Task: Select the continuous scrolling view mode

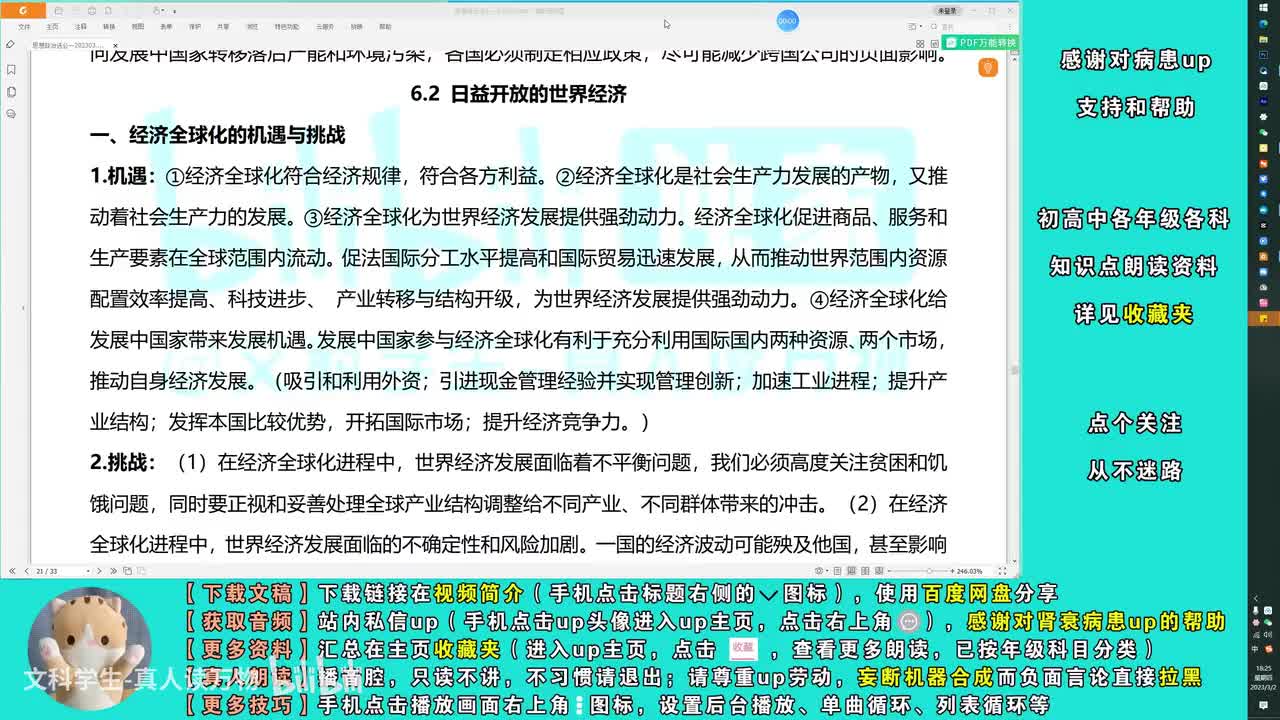Action: pyautogui.click(x=851, y=571)
